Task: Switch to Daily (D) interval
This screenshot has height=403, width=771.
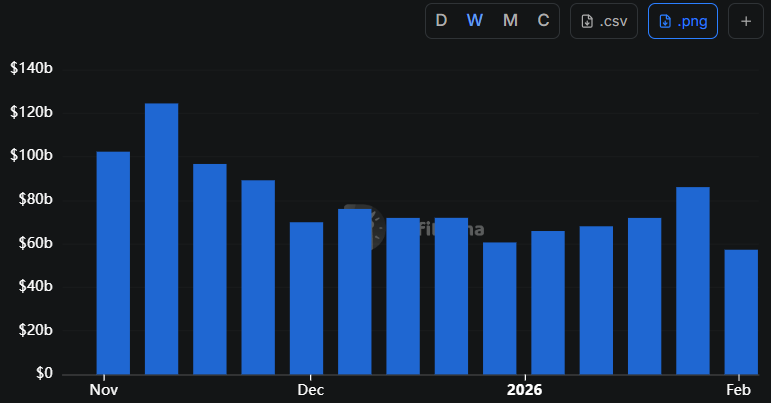Action: point(441,21)
